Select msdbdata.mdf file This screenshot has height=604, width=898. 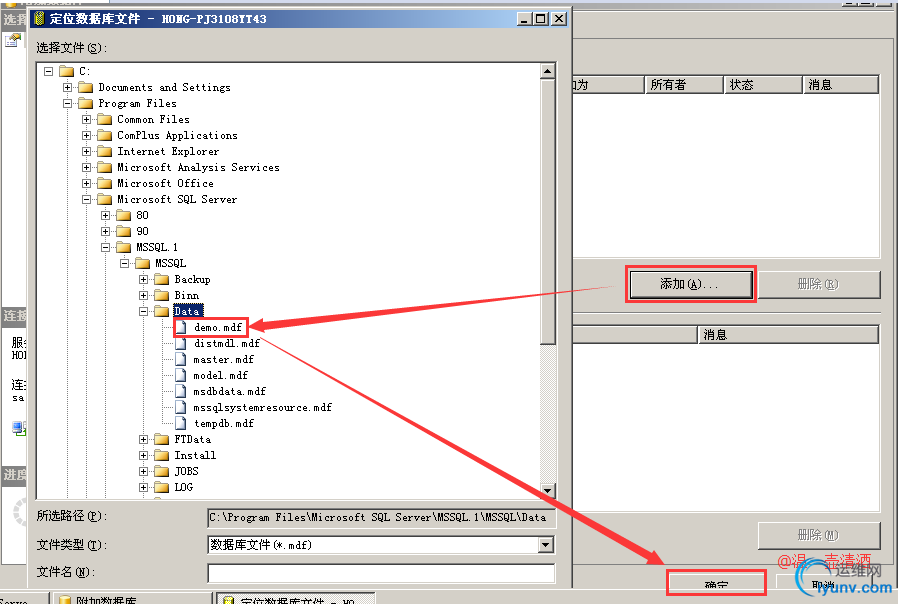tap(229, 392)
